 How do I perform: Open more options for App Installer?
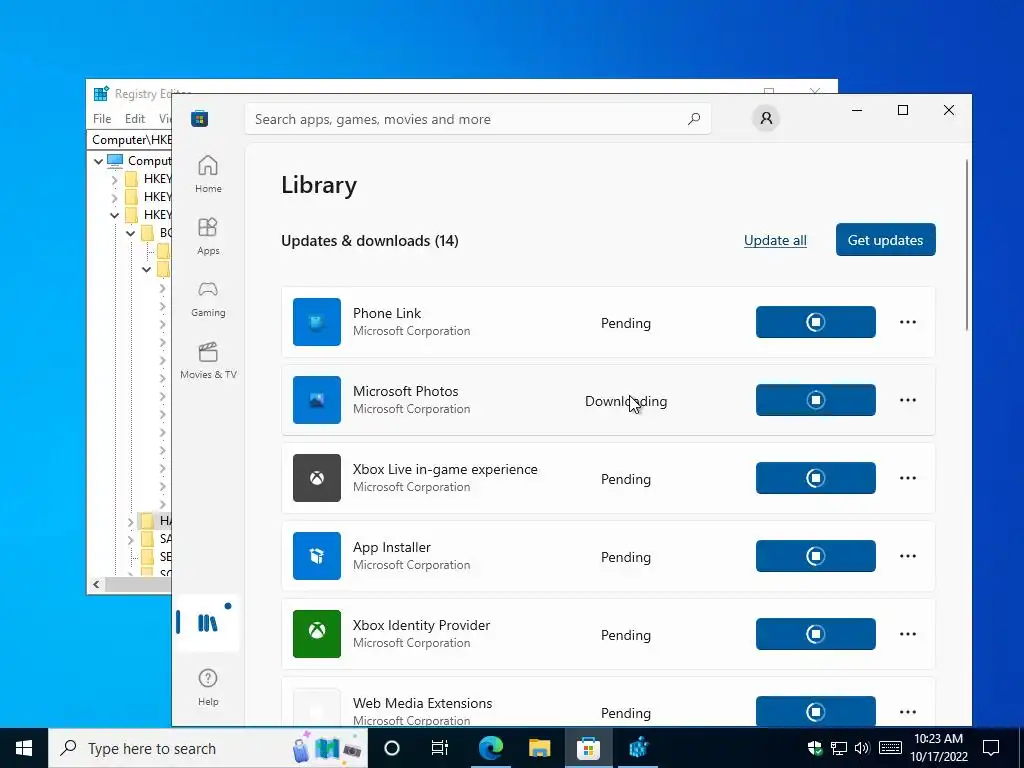908,556
